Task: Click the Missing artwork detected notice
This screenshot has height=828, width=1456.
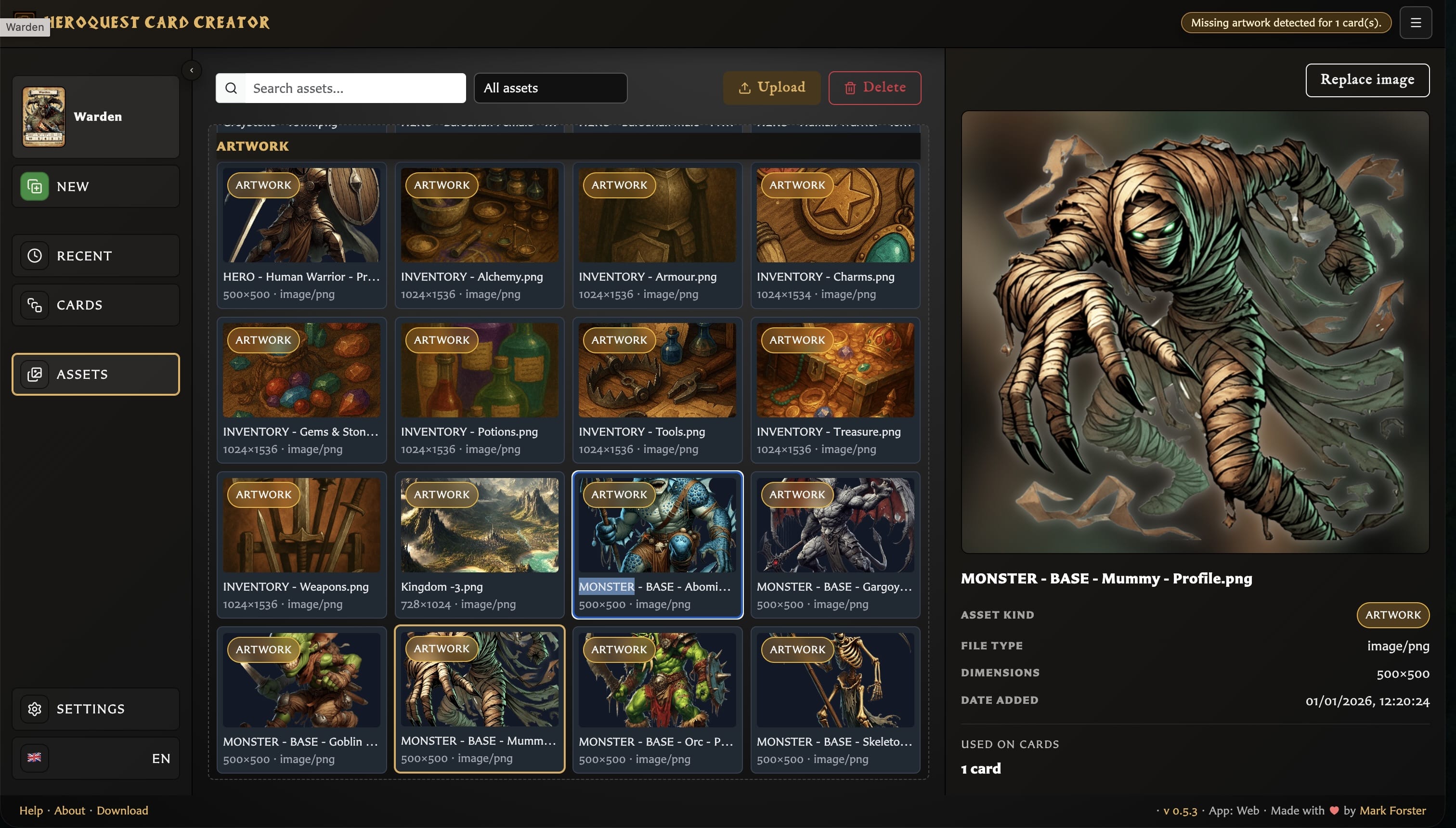Action: click(x=1286, y=23)
